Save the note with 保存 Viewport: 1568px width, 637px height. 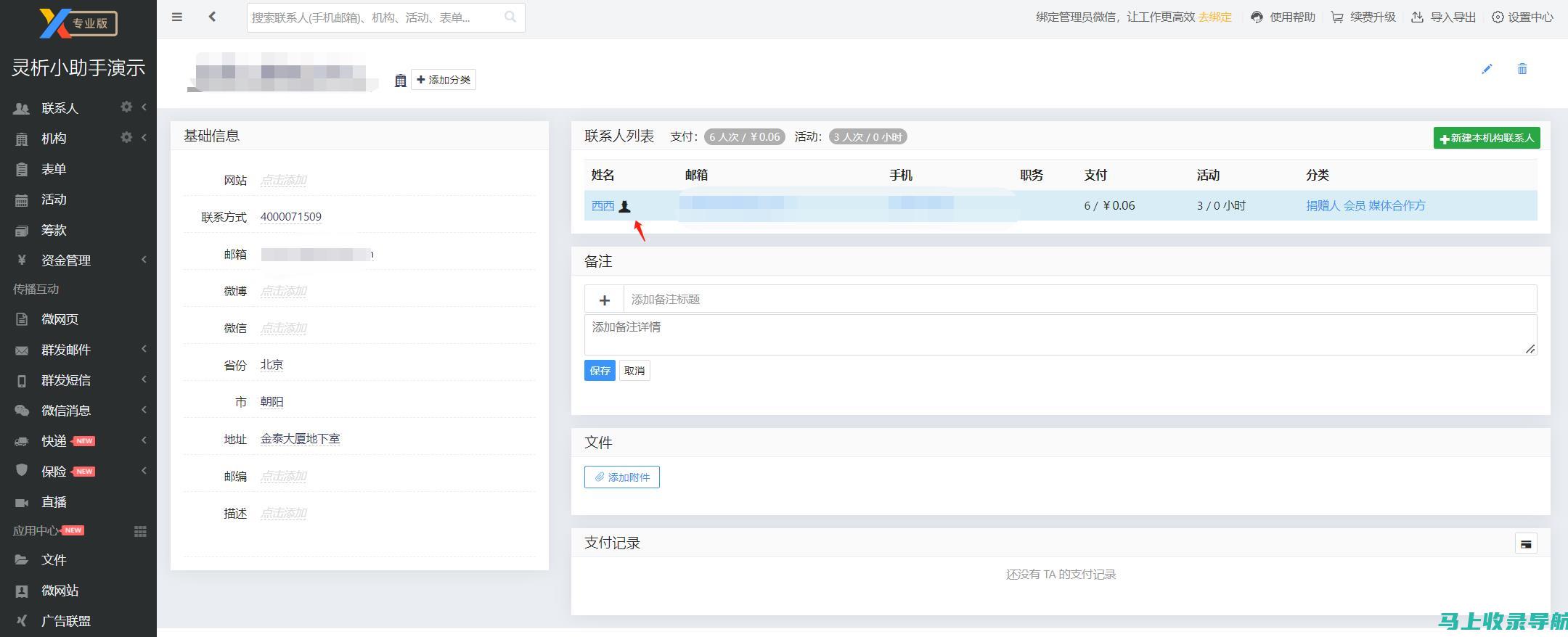[x=600, y=371]
